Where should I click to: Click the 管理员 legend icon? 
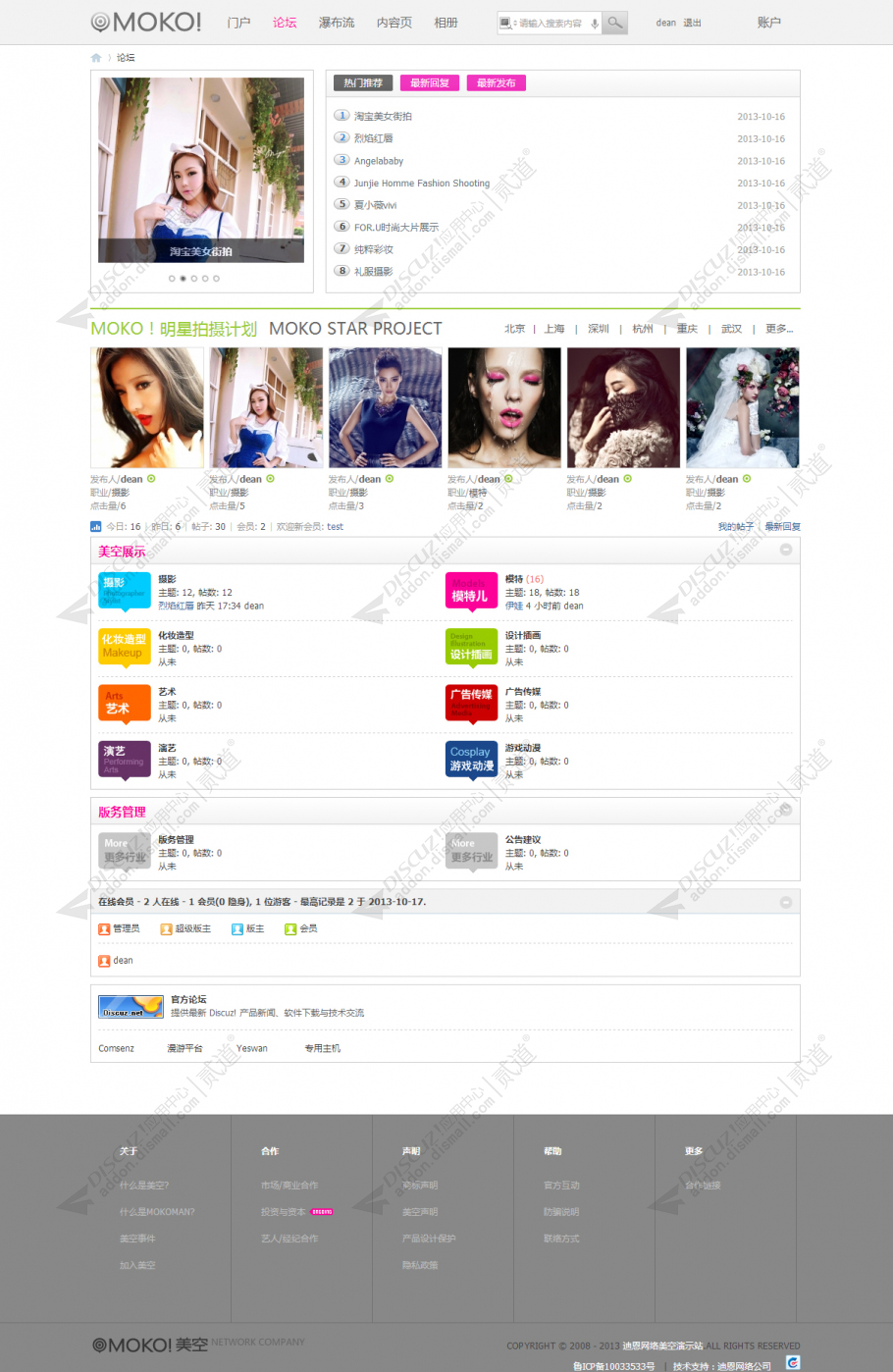point(104,928)
